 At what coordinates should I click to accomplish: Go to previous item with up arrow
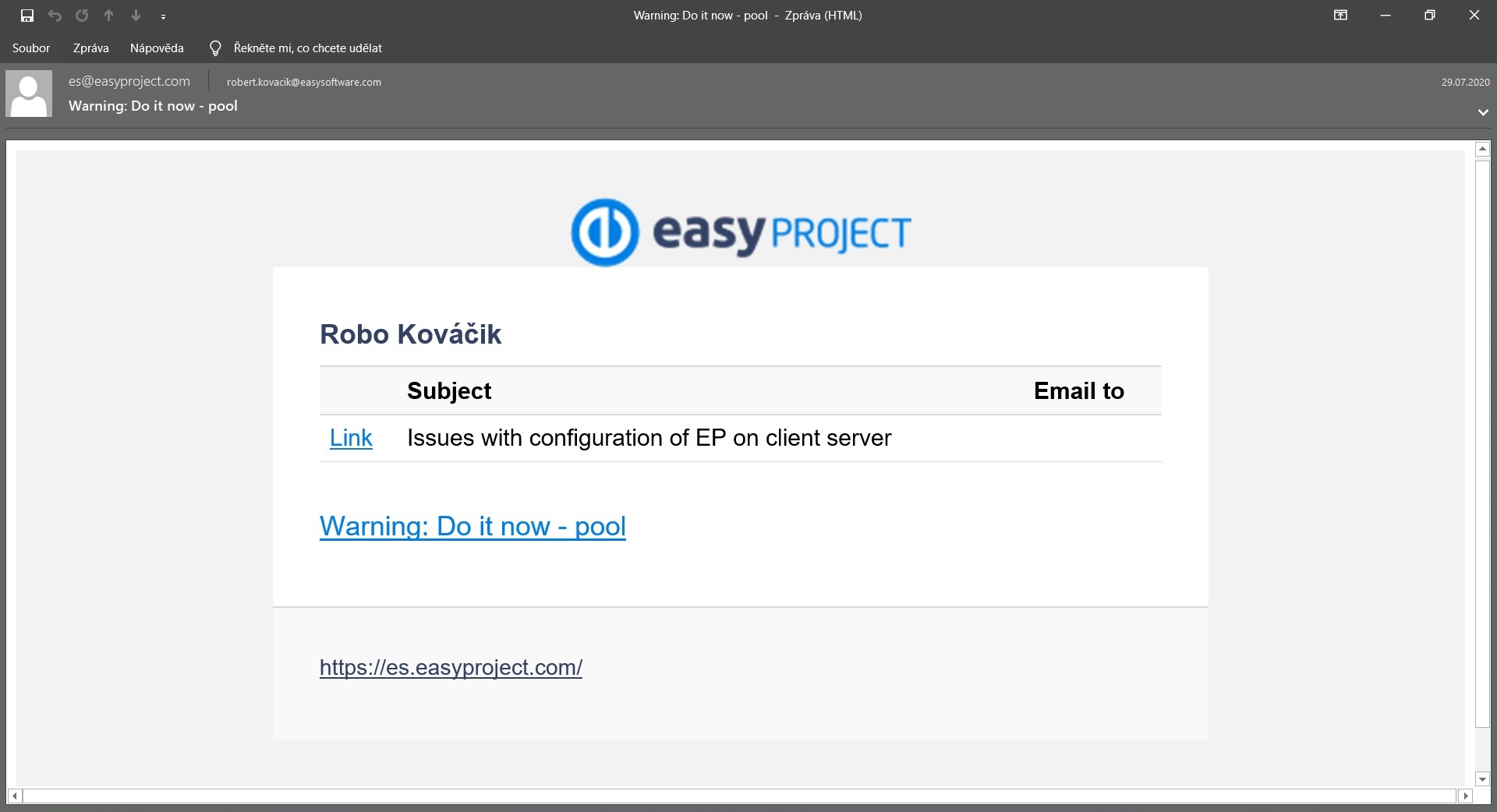pos(109,15)
